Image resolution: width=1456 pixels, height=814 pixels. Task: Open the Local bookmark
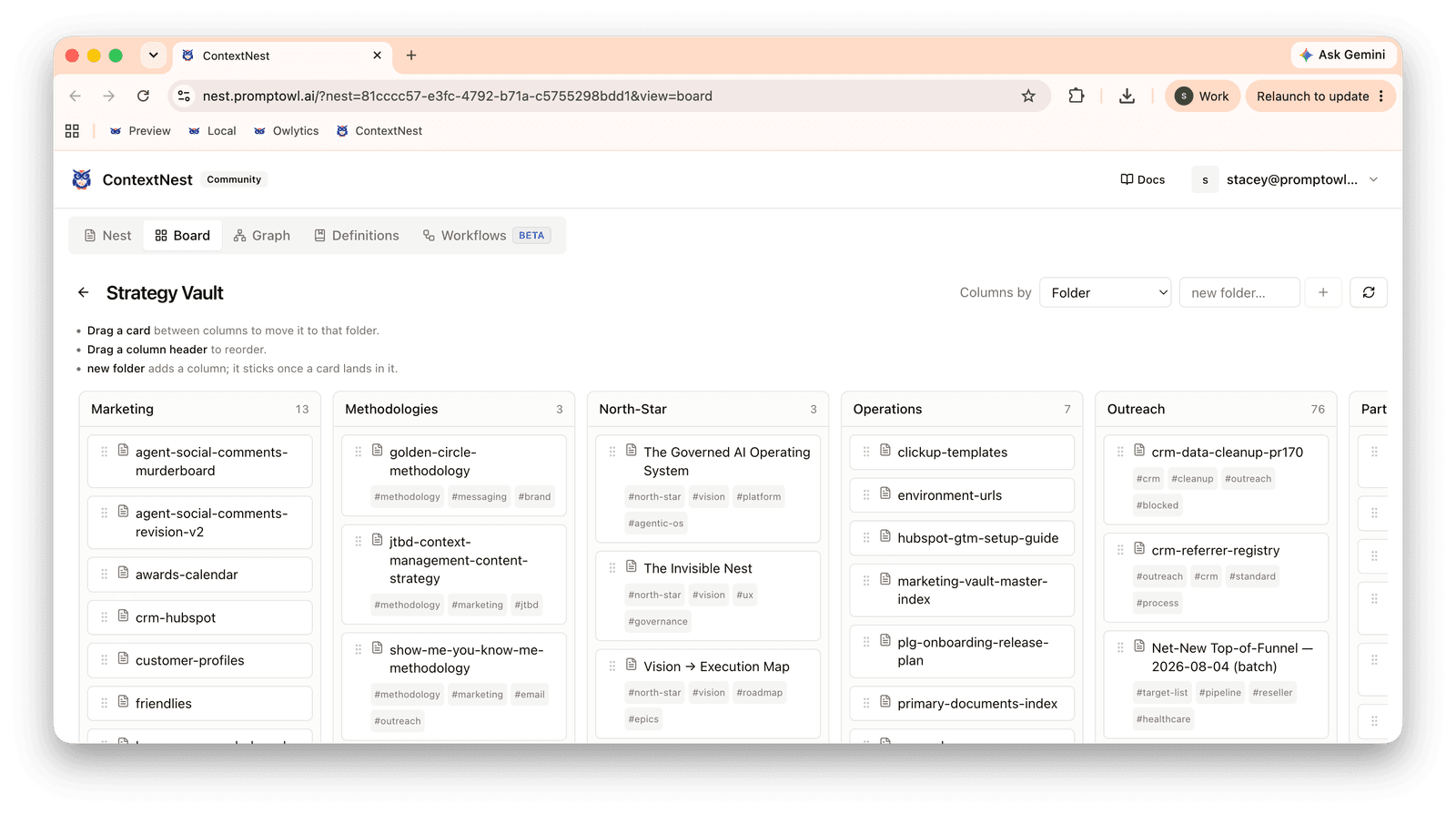212,131
